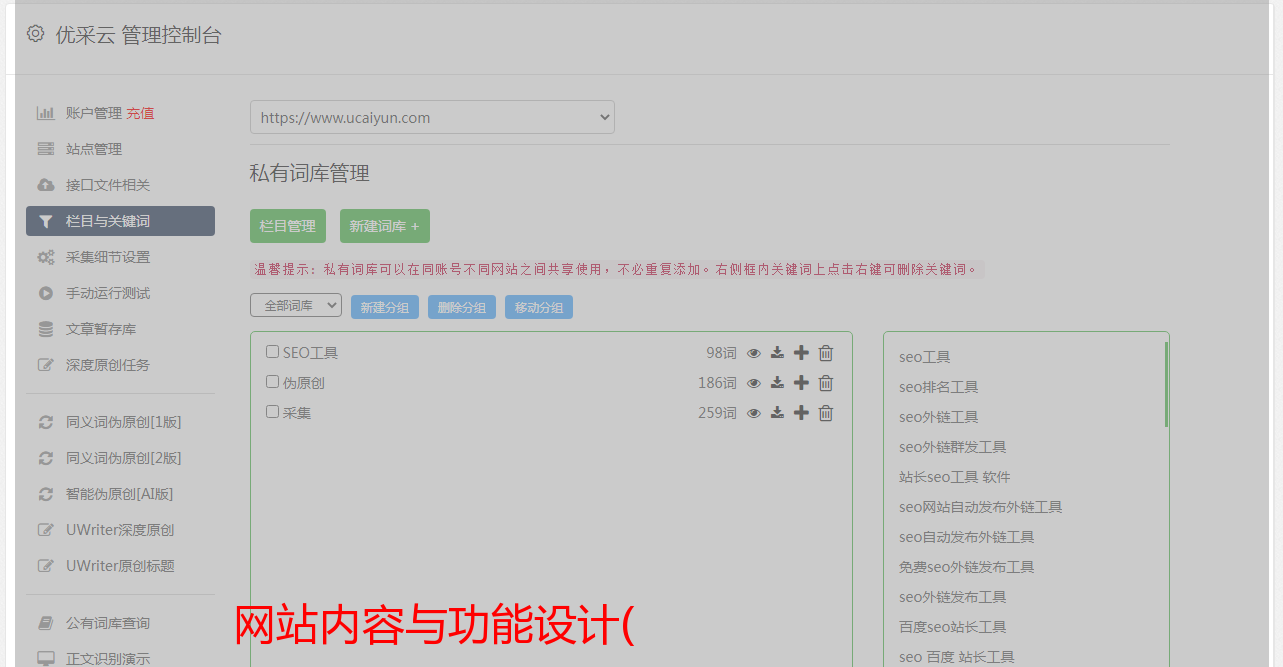The image size is (1283, 667).
Task: Click the database icon for 文章暂存库
Action: tap(45, 329)
